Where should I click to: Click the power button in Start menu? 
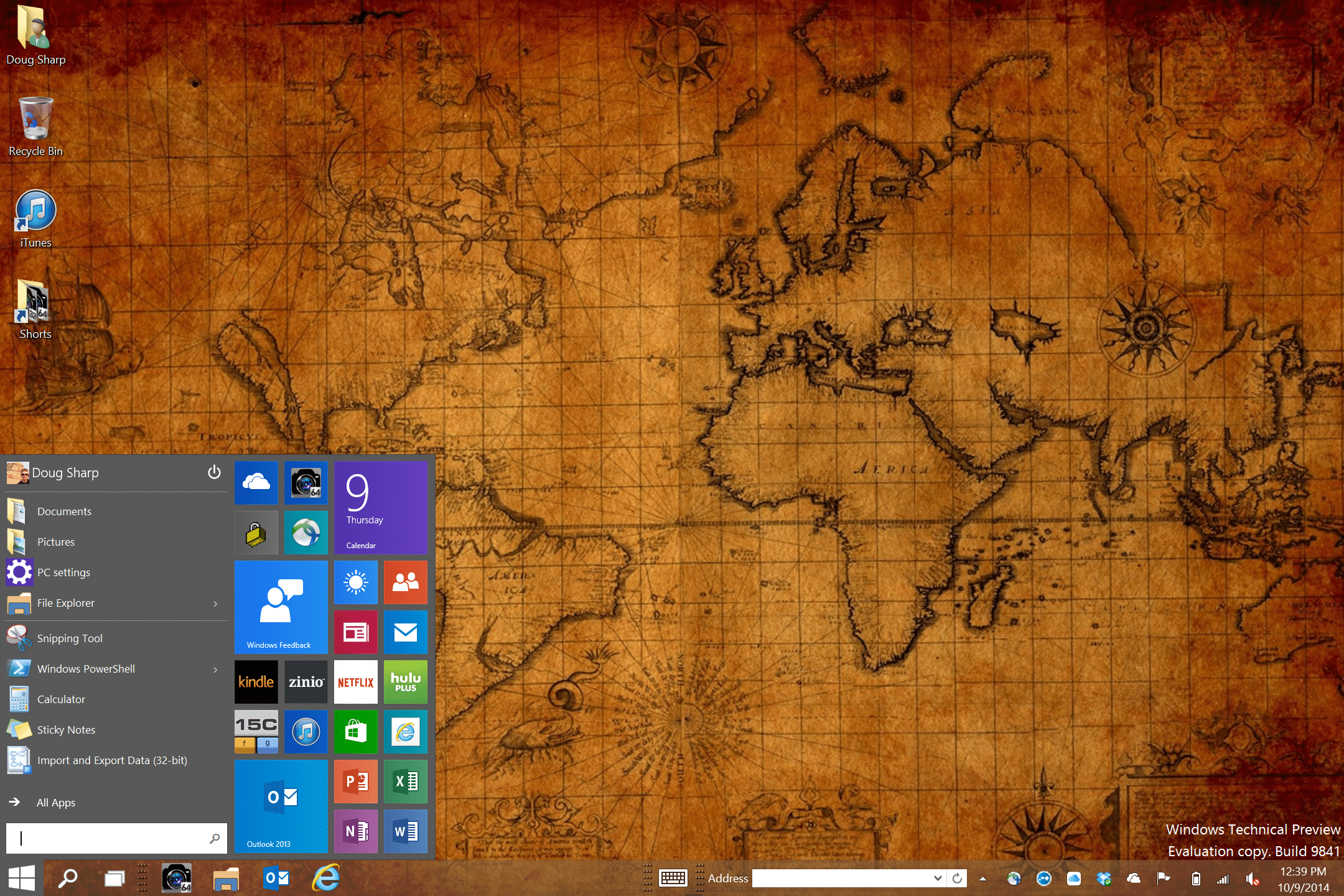point(214,472)
